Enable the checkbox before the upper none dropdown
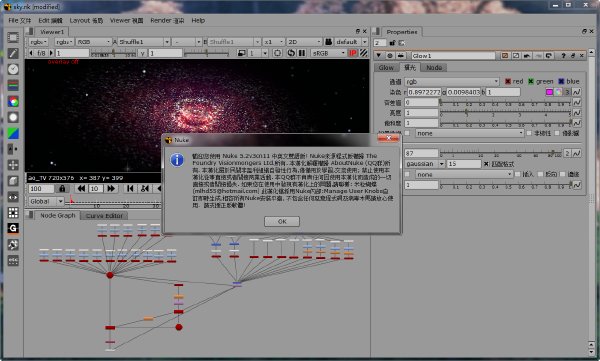The image size is (600, 361). coord(407,133)
